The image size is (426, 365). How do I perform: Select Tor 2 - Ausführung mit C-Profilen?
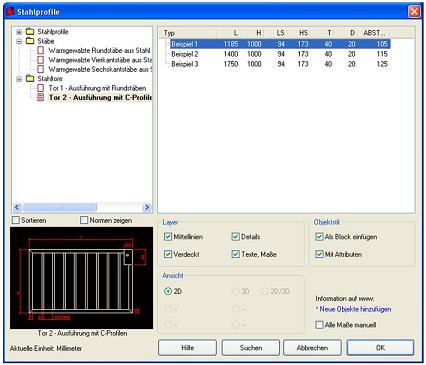(100, 98)
